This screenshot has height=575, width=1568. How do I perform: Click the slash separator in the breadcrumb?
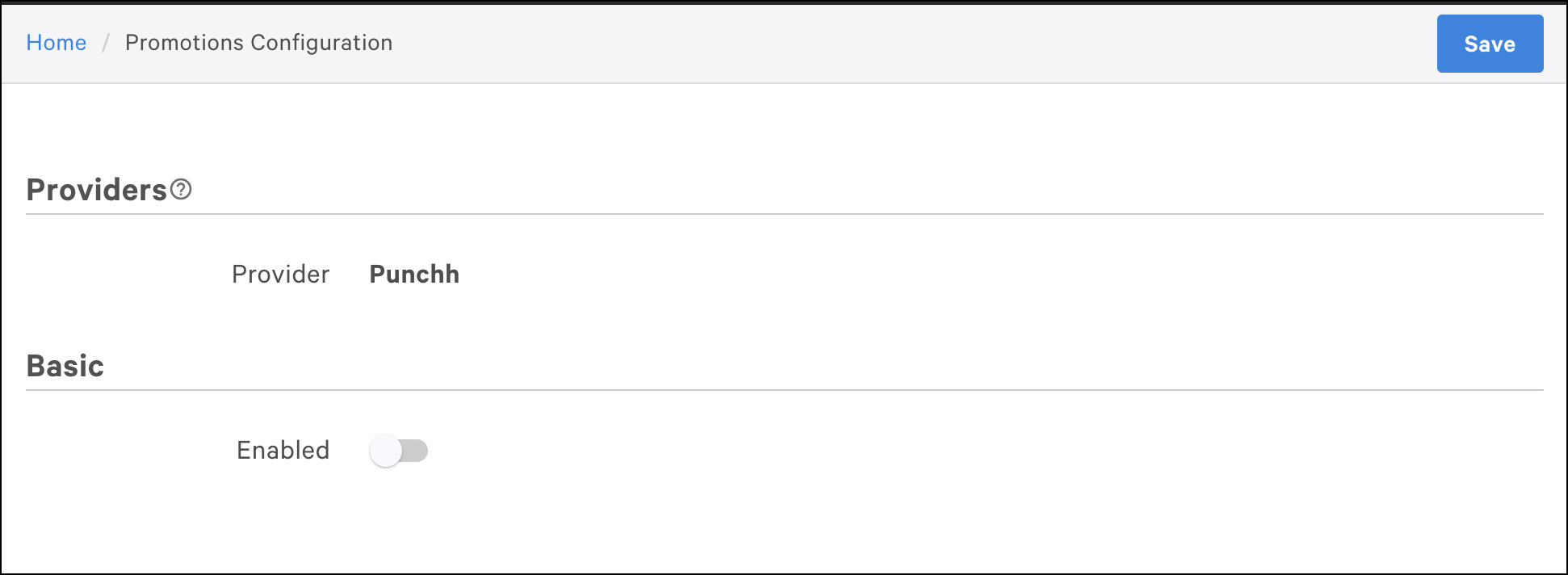106,43
